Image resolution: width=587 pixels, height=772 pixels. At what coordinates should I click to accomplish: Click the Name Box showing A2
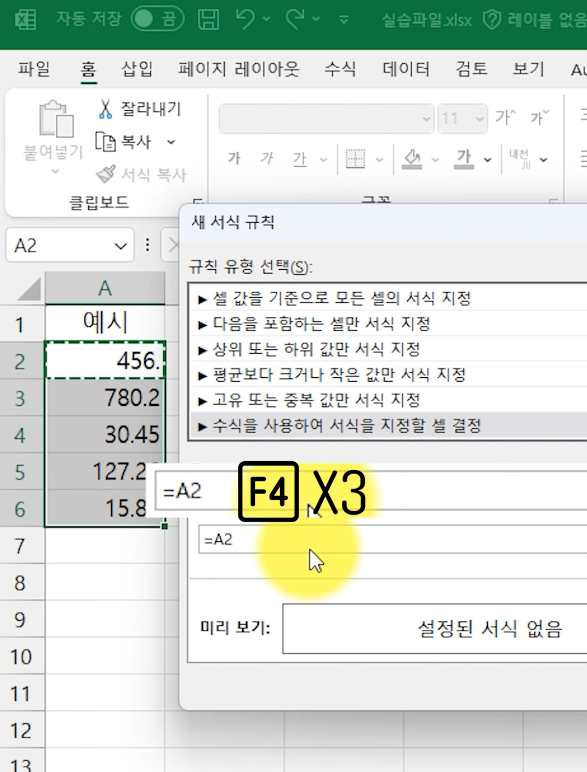[58, 245]
